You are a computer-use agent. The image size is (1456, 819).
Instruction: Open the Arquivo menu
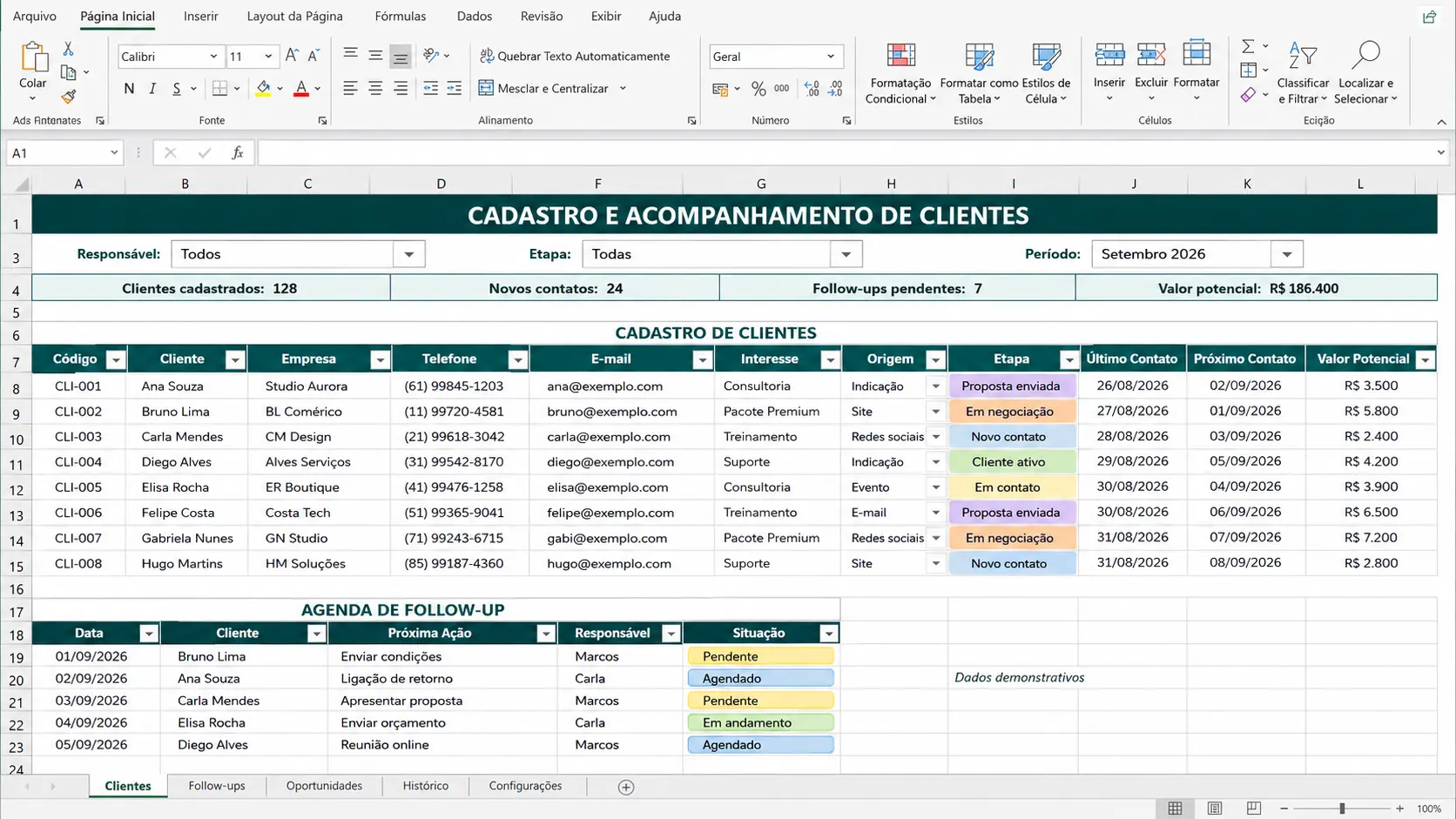point(35,16)
